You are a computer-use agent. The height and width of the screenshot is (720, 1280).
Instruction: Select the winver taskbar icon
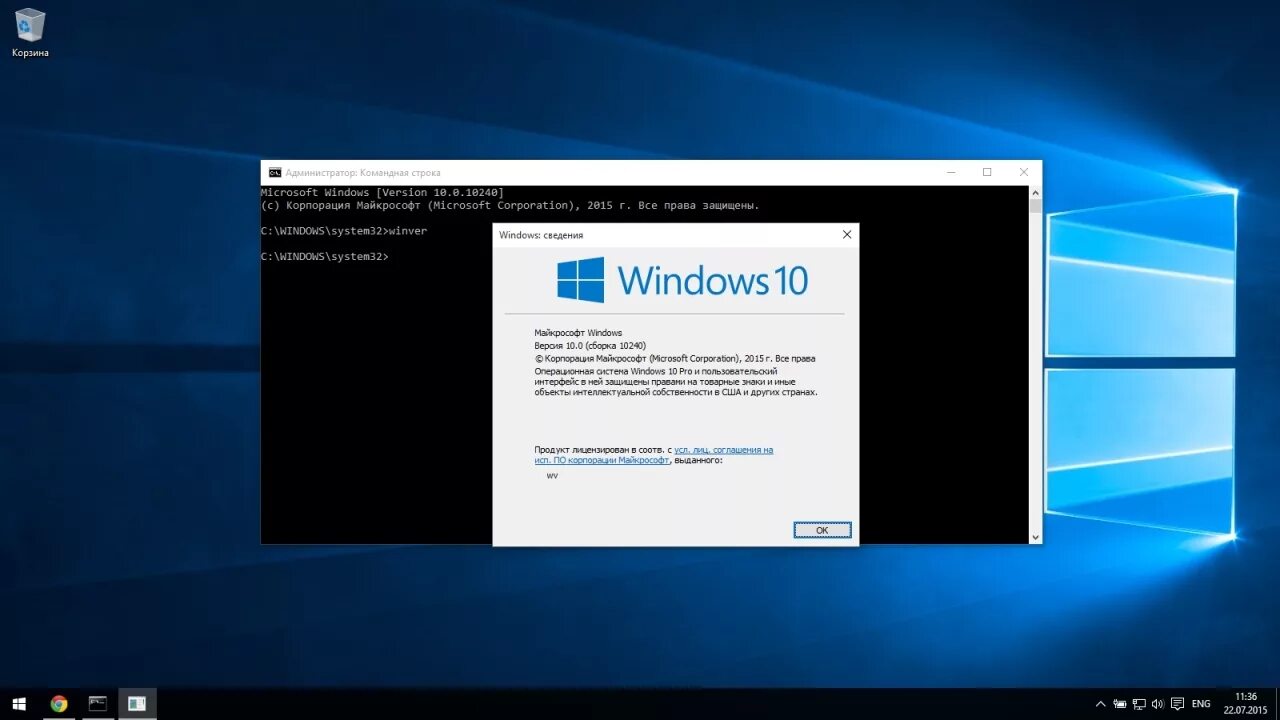point(137,703)
